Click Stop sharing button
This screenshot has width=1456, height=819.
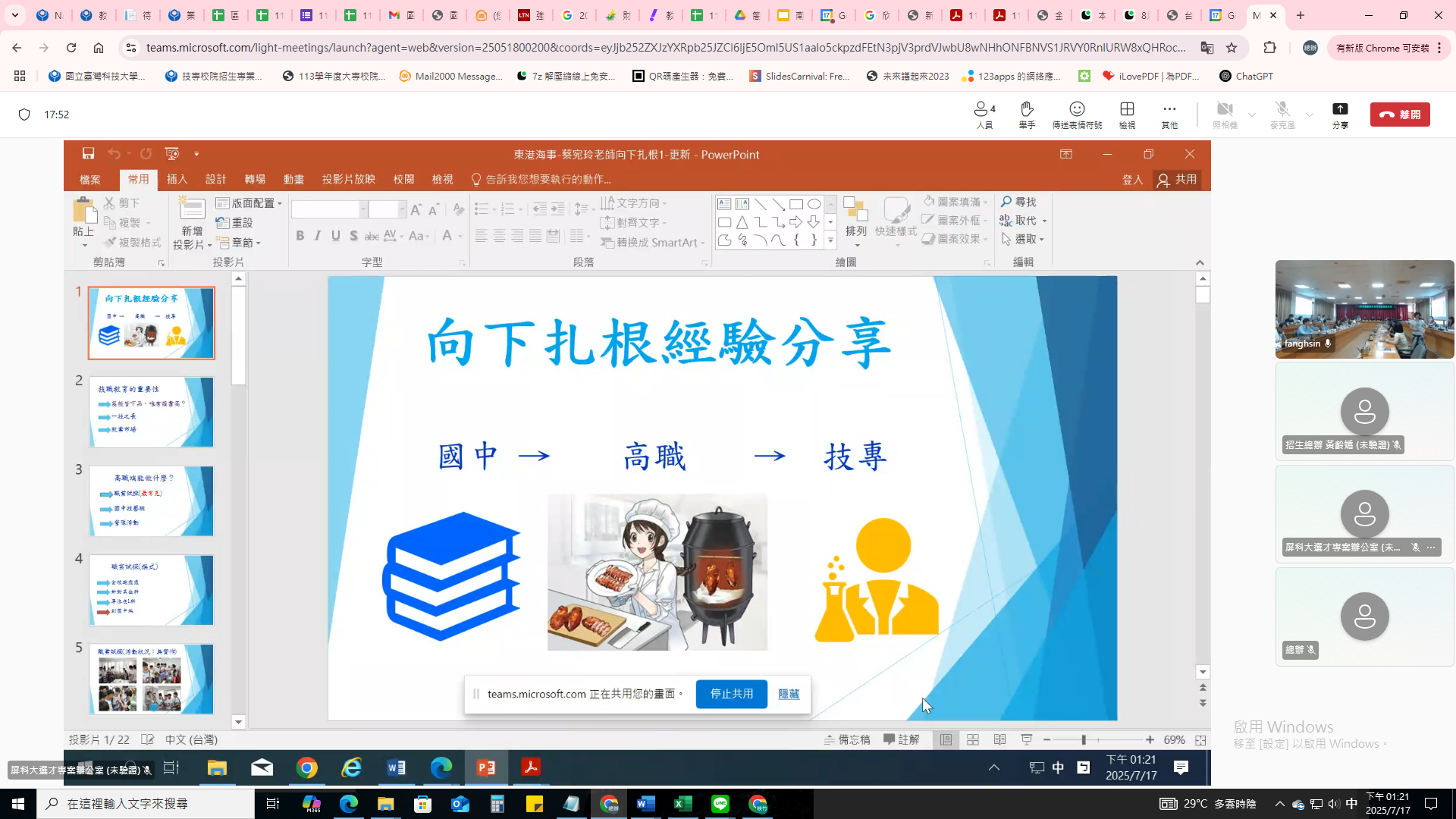click(x=731, y=694)
